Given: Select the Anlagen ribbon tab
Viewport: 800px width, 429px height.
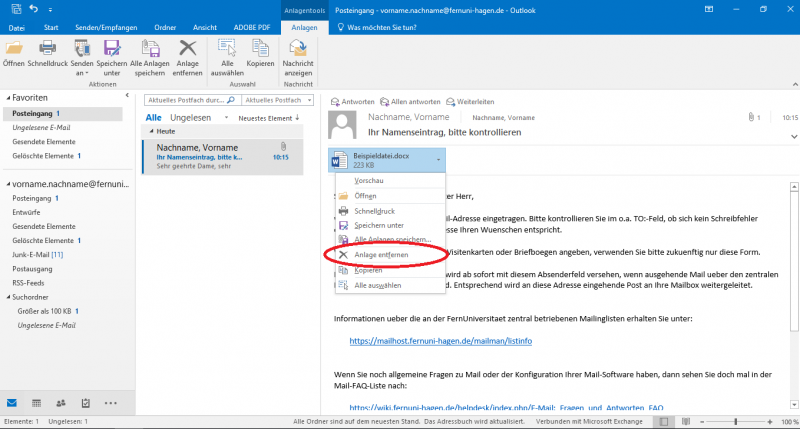Looking at the screenshot, I should [x=304, y=28].
